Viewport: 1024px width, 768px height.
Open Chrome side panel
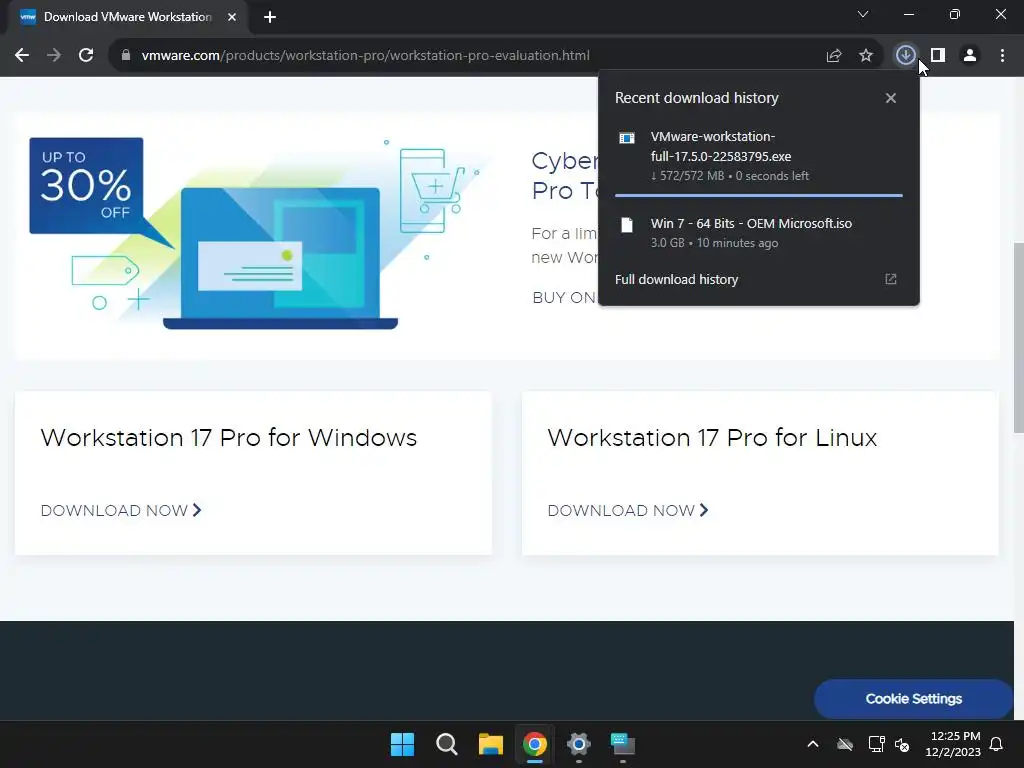pos(938,56)
